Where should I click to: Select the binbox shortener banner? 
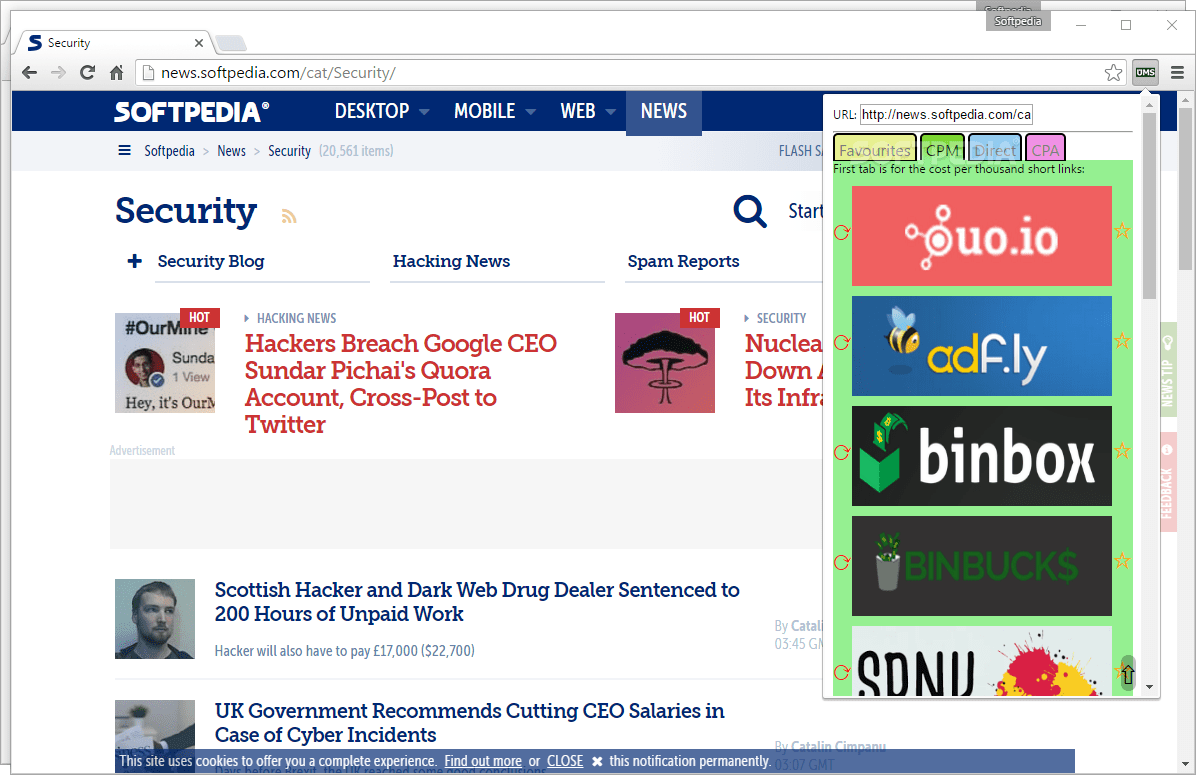pos(982,455)
